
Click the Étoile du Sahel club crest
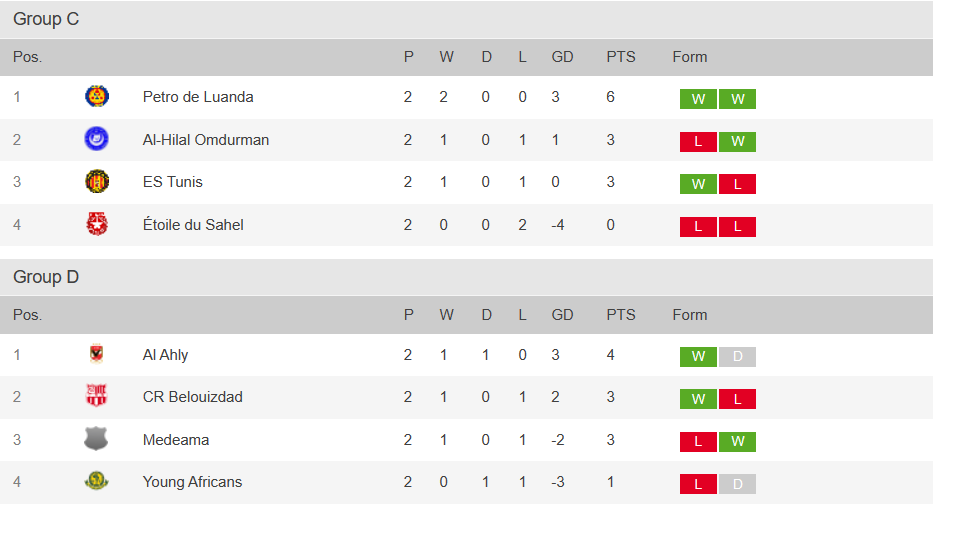pos(97,224)
